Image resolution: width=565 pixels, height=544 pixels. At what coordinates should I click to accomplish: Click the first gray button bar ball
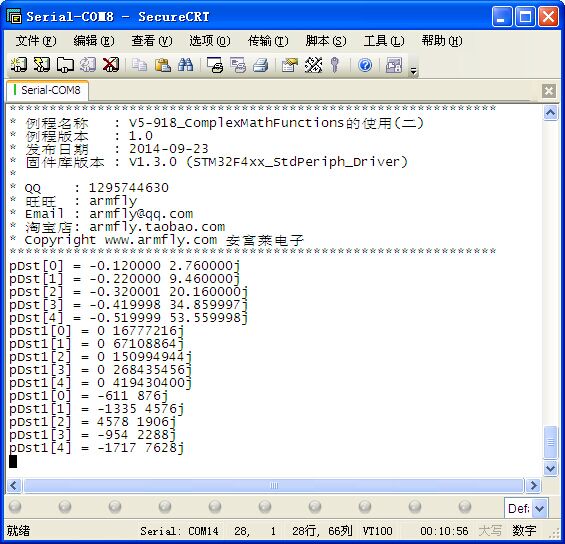click(15, 506)
